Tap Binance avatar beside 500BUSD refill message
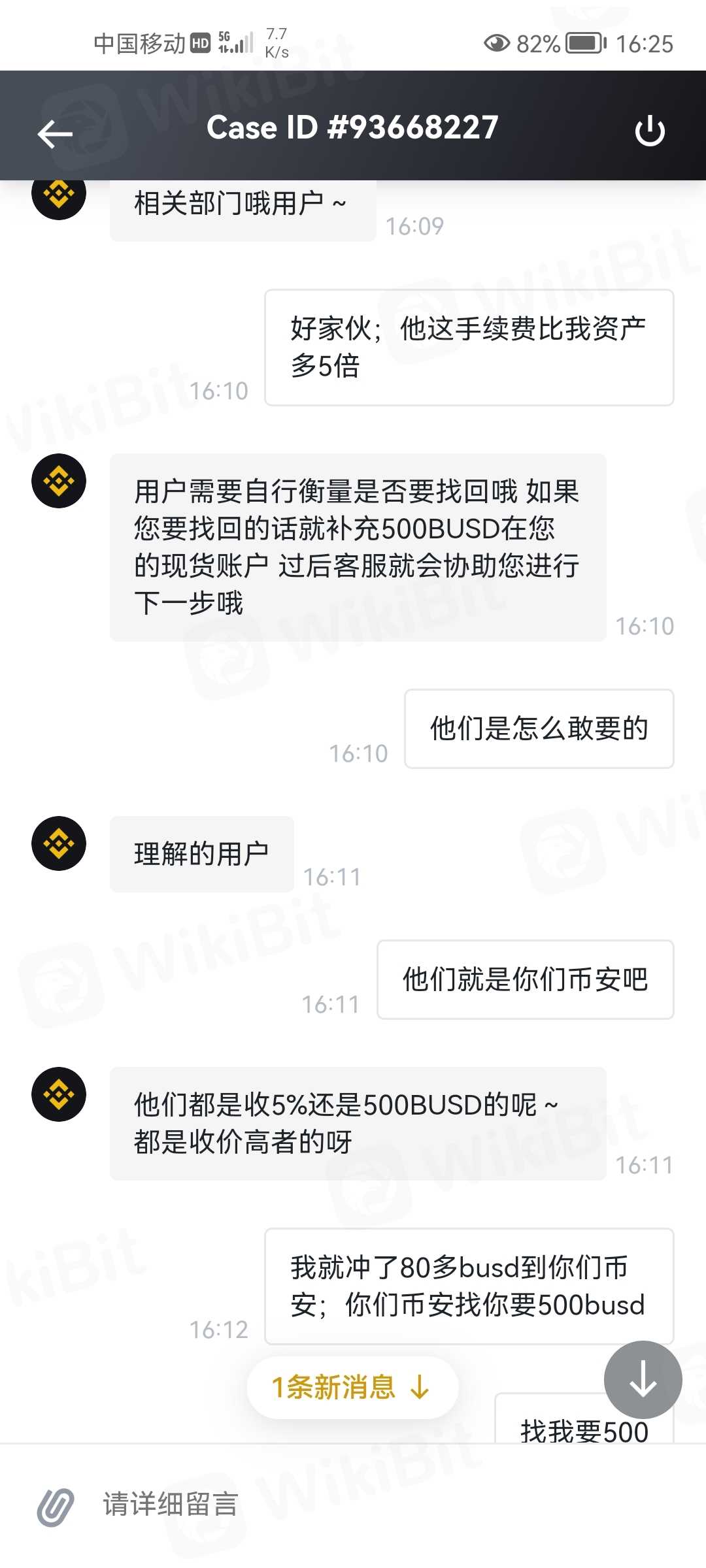The width and height of the screenshot is (706, 1568). tap(59, 481)
